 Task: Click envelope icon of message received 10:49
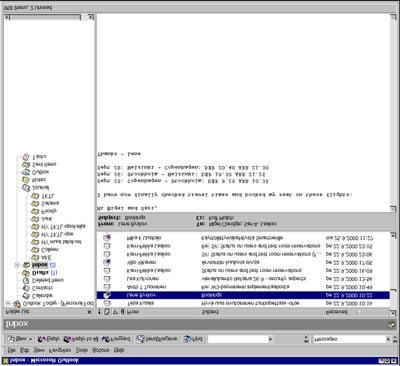(x=107, y=287)
